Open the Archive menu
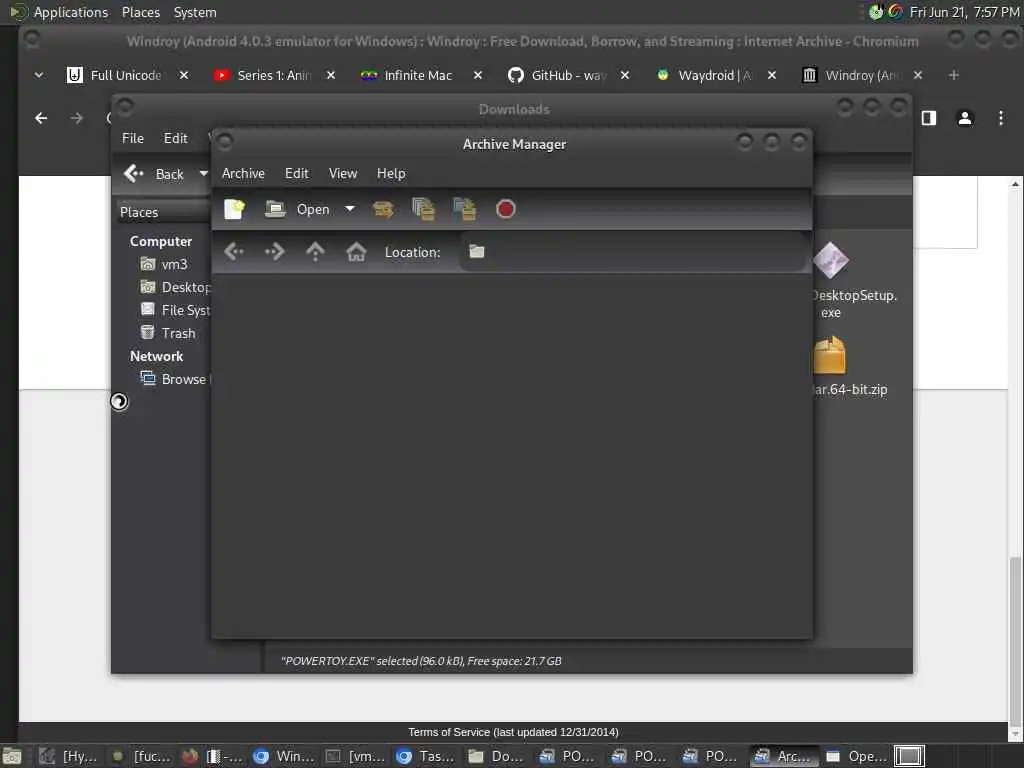Screen dimensions: 1024x768 click(x=243, y=173)
